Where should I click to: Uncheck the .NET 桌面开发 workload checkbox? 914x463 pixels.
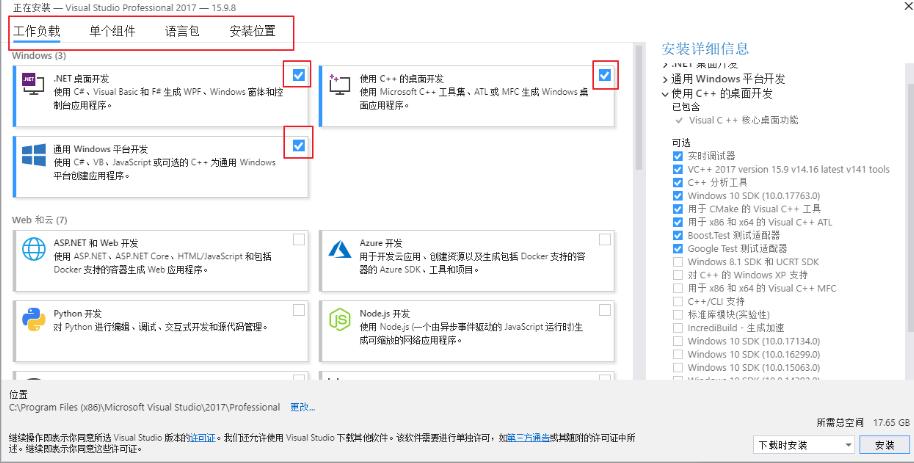click(x=298, y=75)
